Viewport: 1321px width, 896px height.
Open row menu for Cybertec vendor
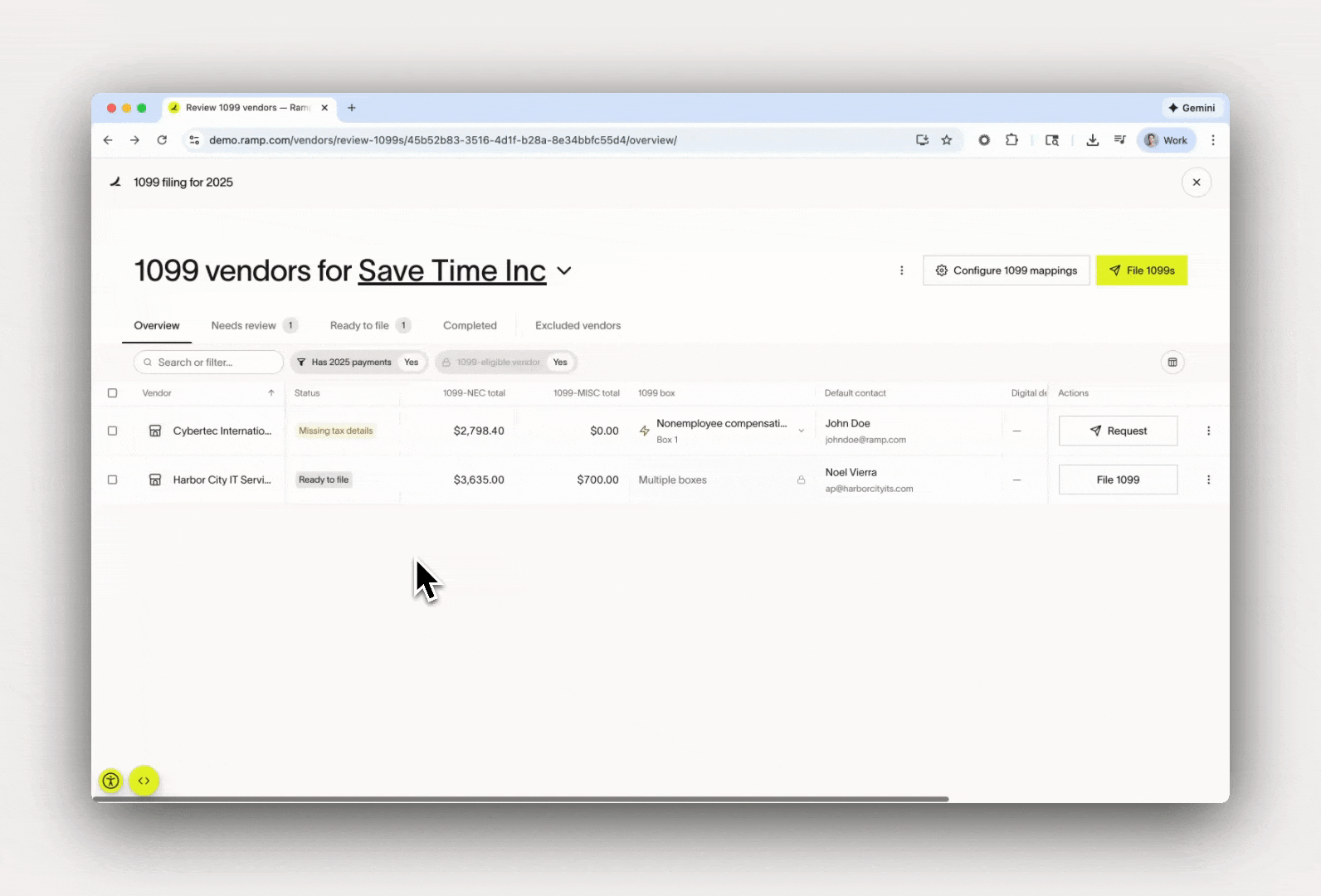1208,431
